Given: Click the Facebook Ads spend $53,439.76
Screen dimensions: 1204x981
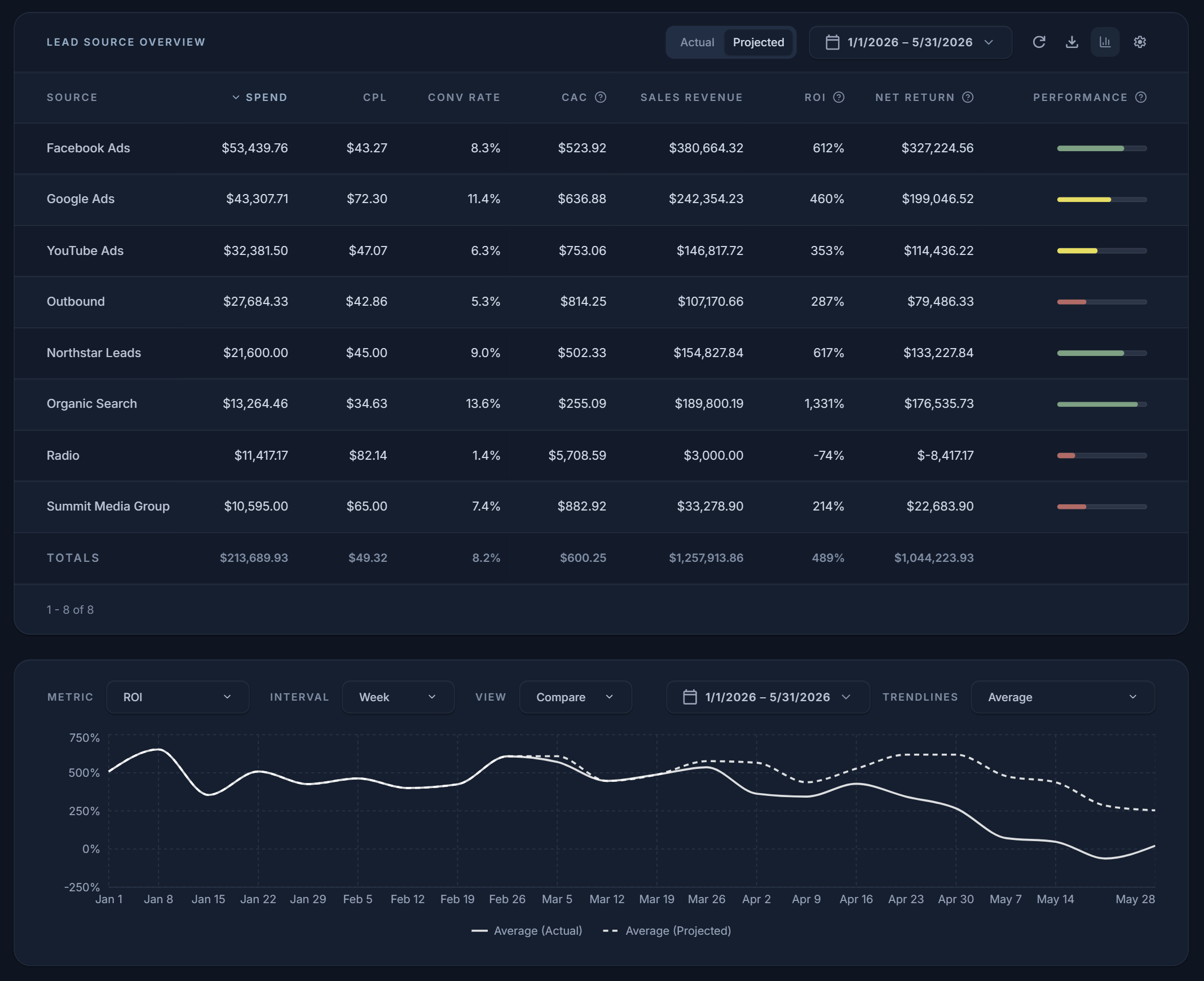Looking at the screenshot, I should (x=254, y=148).
